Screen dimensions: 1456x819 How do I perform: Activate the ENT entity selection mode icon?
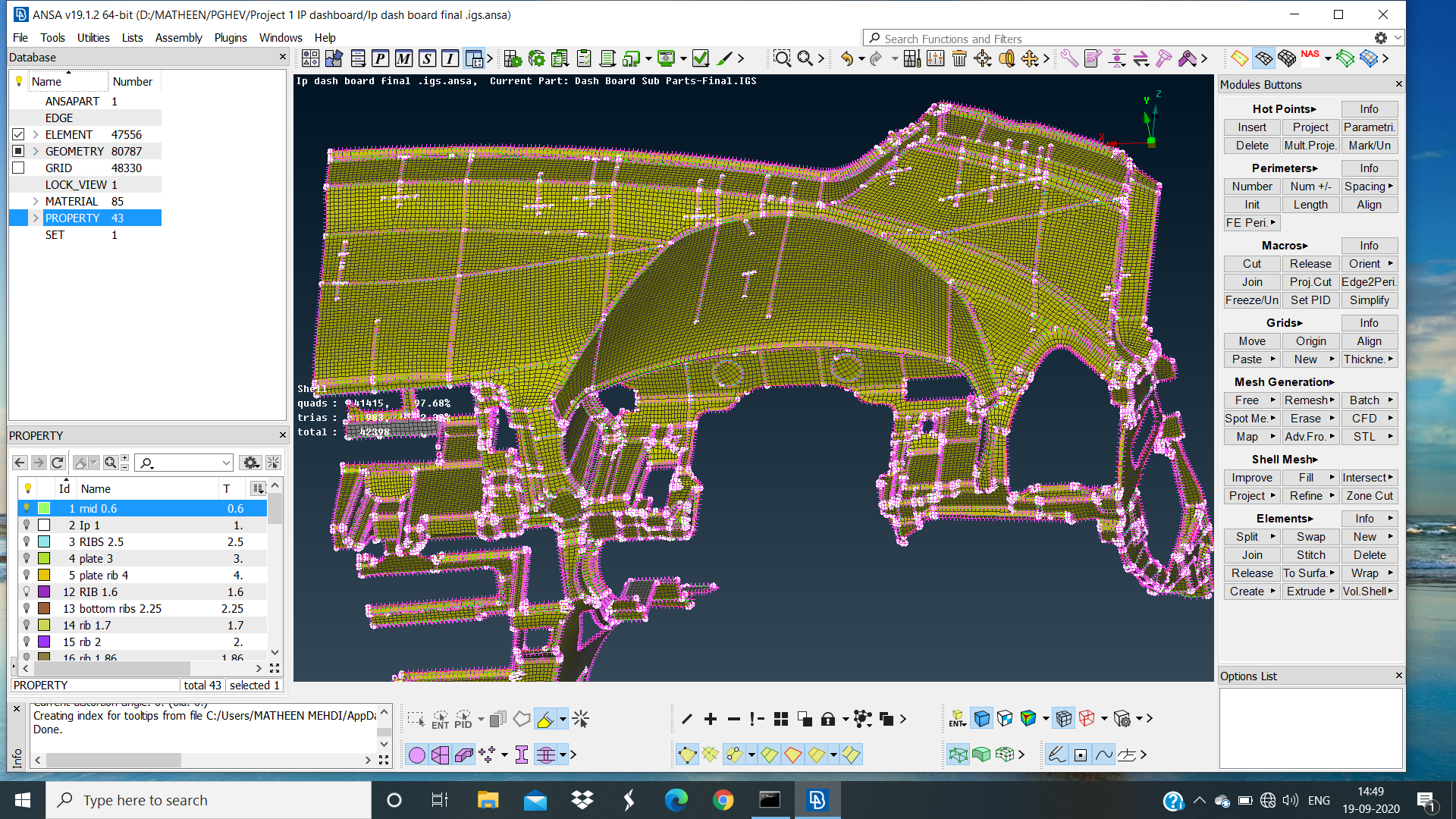440,719
